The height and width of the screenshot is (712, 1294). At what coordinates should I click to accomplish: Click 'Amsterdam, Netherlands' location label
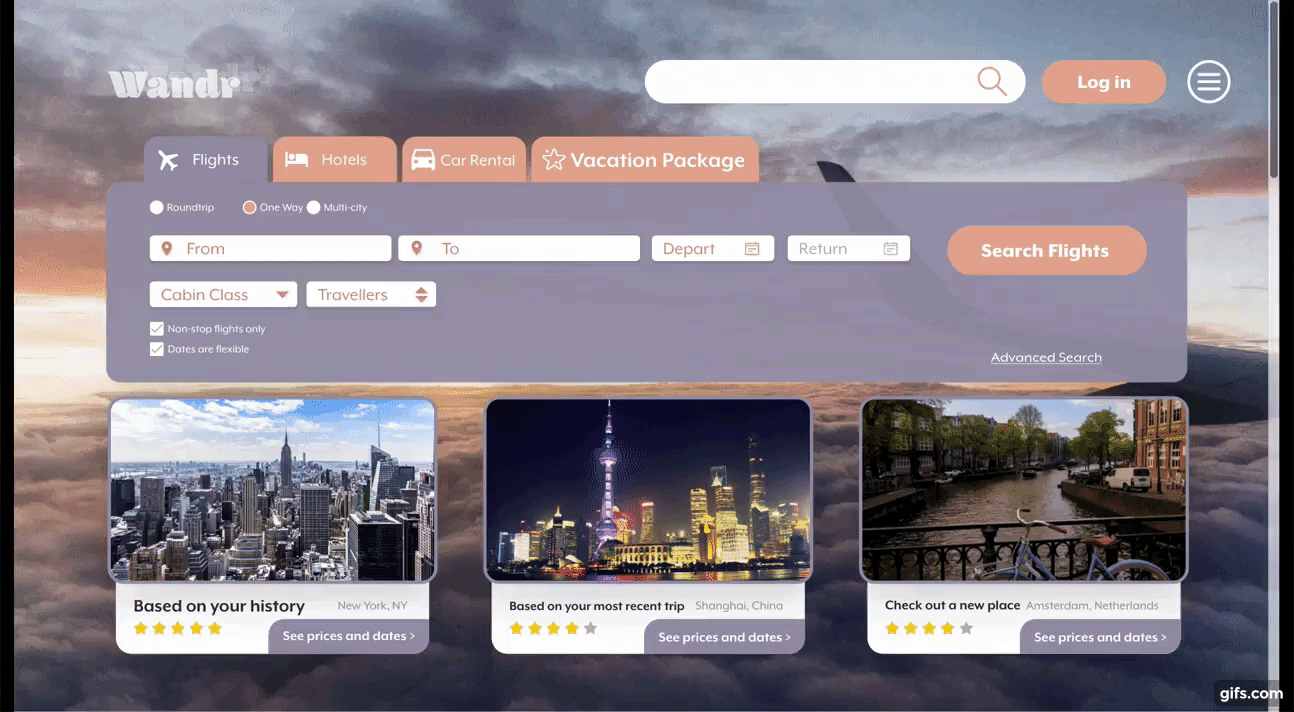coord(1092,606)
